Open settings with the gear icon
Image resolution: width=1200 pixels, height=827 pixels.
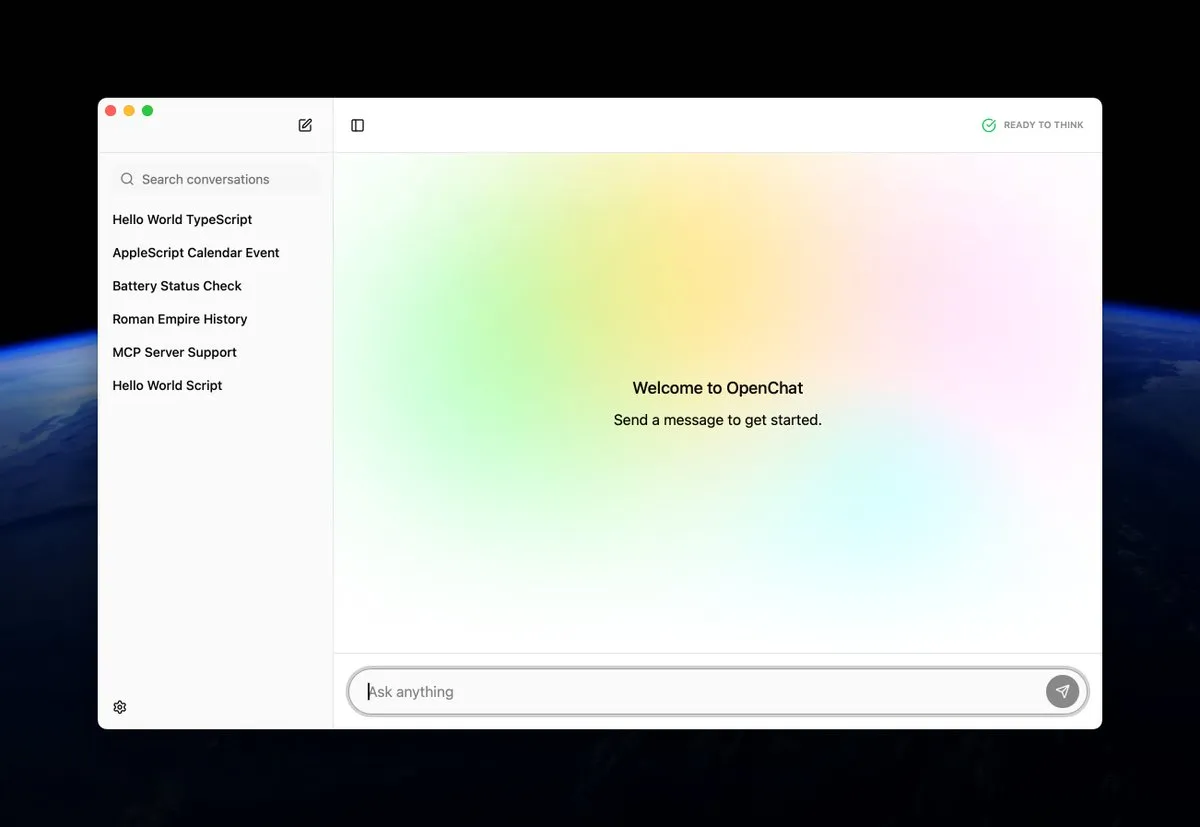tap(120, 707)
